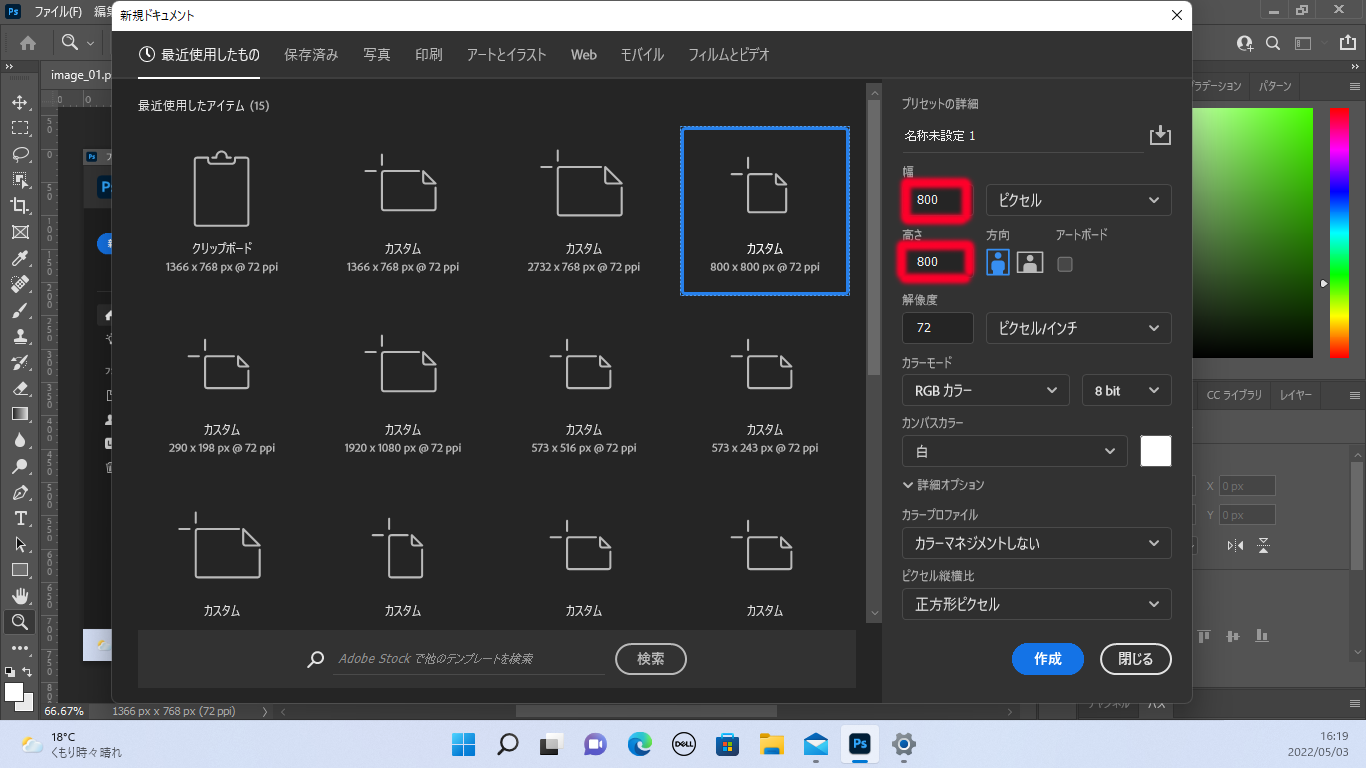Switch to the フィルムとビデオ tab
The width and height of the screenshot is (1366, 768).
(x=729, y=55)
